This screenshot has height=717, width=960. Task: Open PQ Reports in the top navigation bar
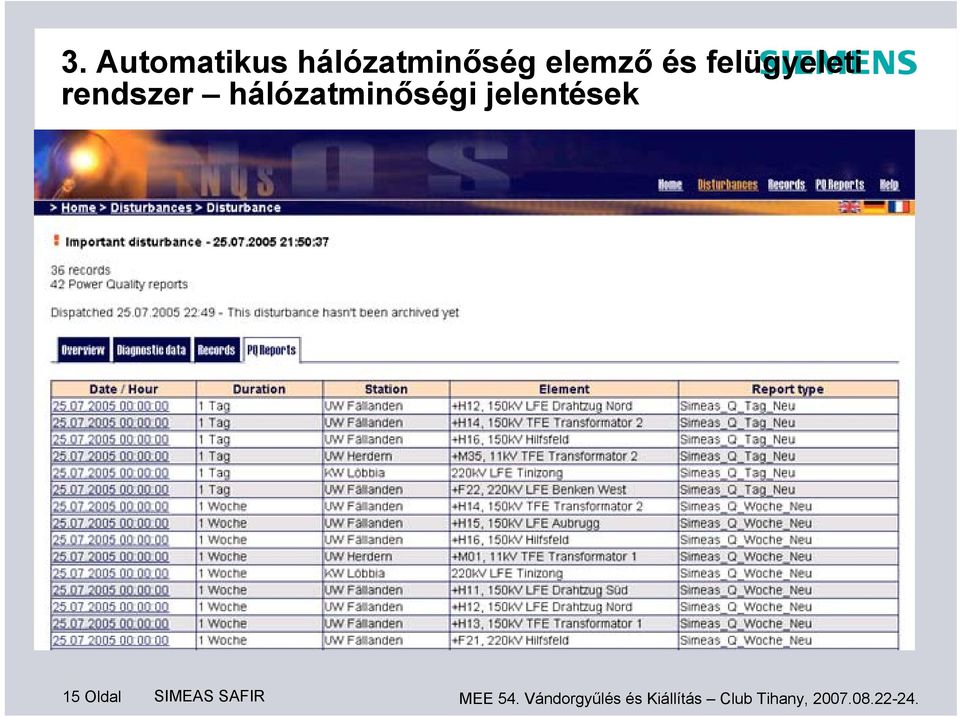[x=839, y=185]
